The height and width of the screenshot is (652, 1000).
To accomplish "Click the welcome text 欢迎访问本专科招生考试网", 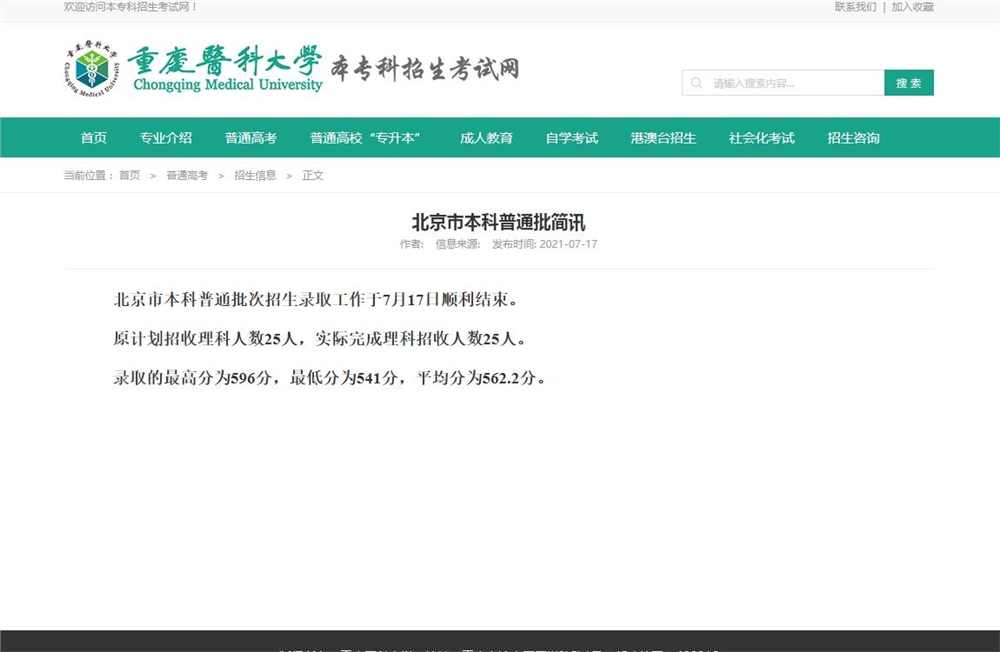I will tap(131, 7).
